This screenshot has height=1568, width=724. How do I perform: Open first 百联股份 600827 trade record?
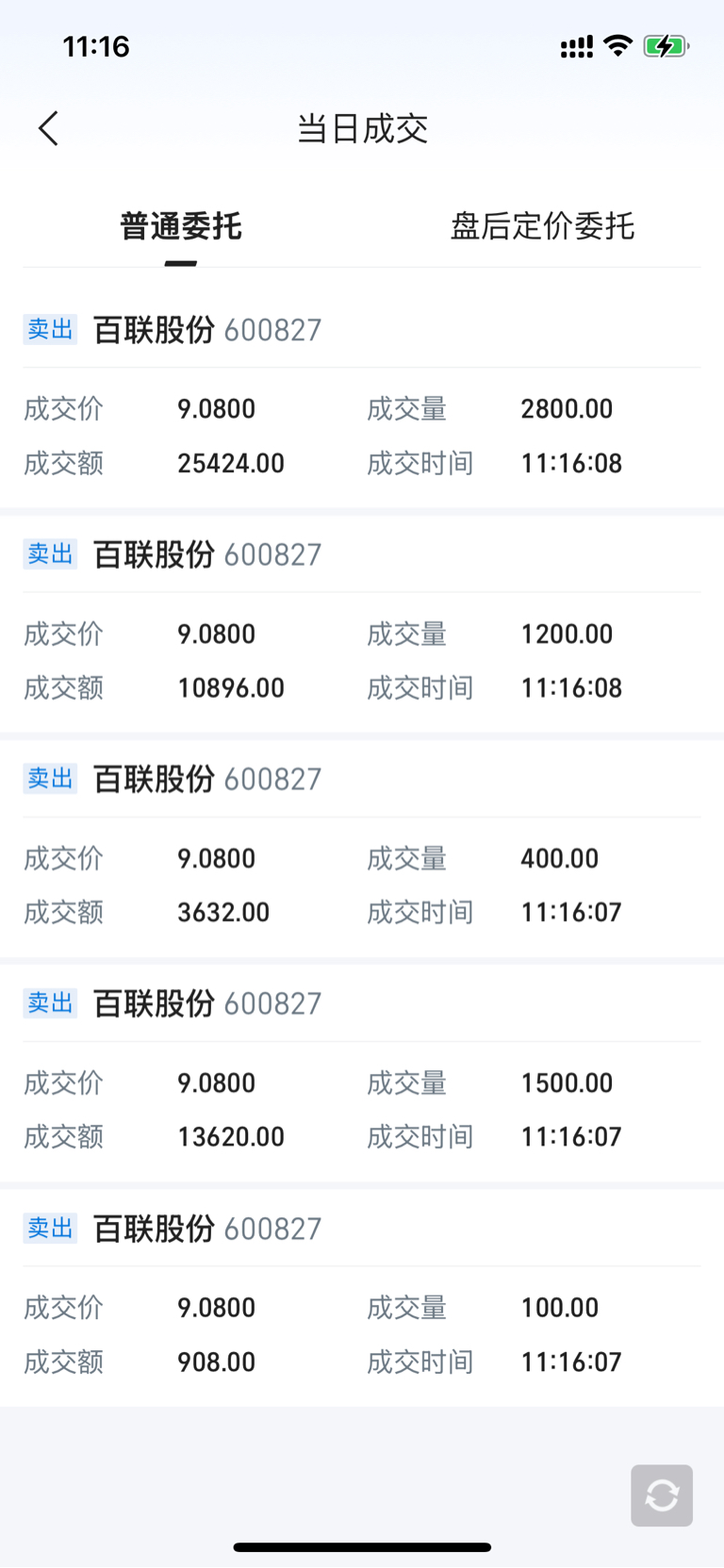pos(362,396)
